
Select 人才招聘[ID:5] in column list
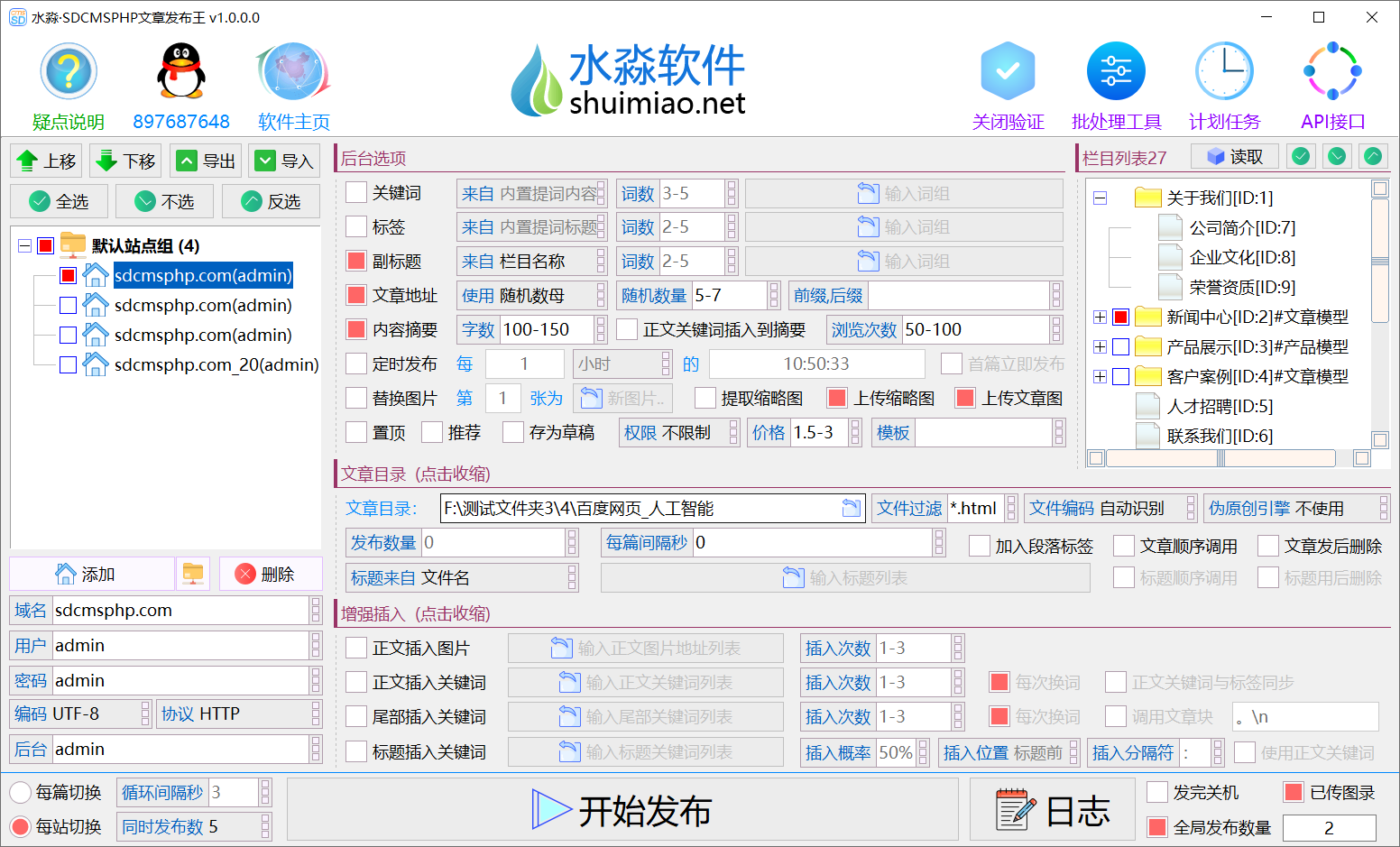(1220, 406)
